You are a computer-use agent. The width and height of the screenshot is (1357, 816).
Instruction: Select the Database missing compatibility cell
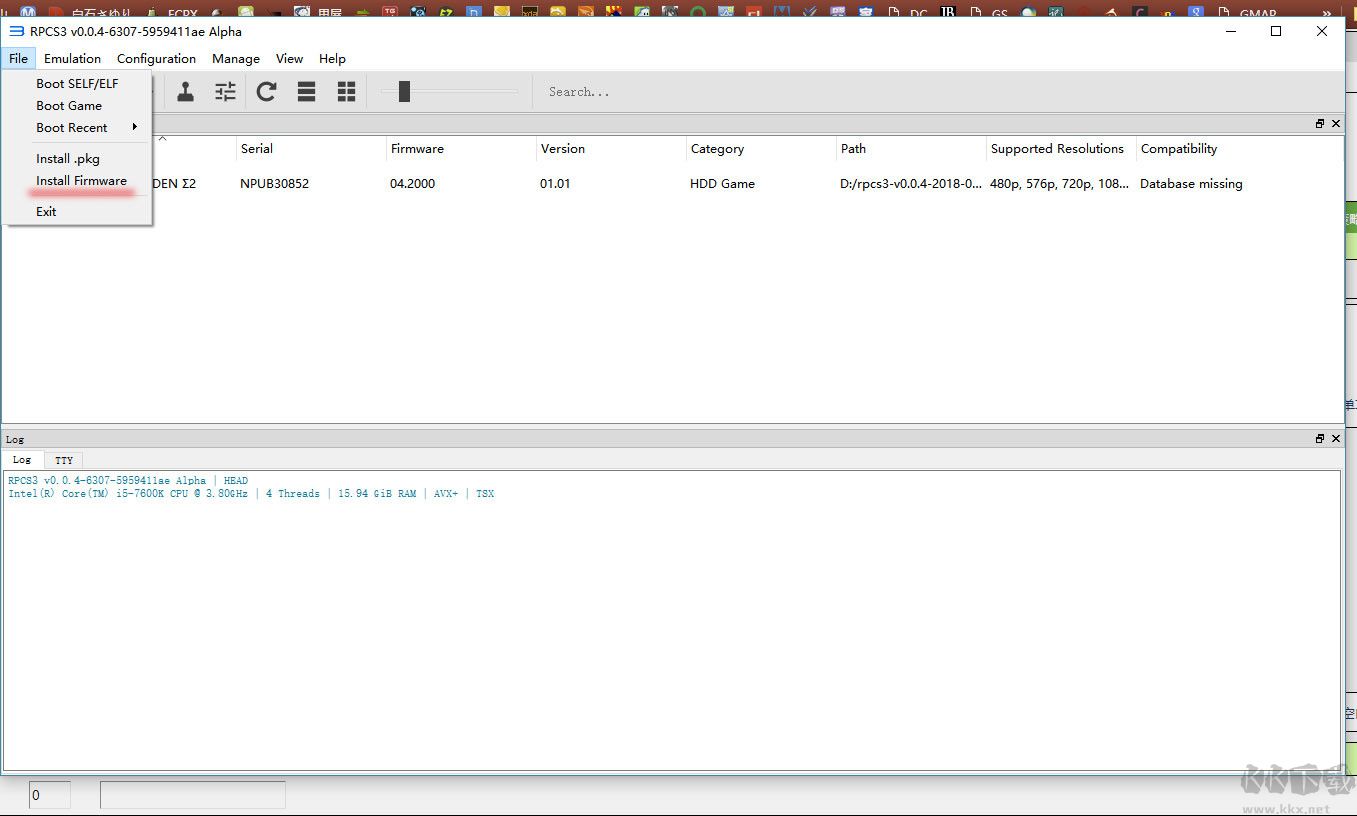(1191, 183)
